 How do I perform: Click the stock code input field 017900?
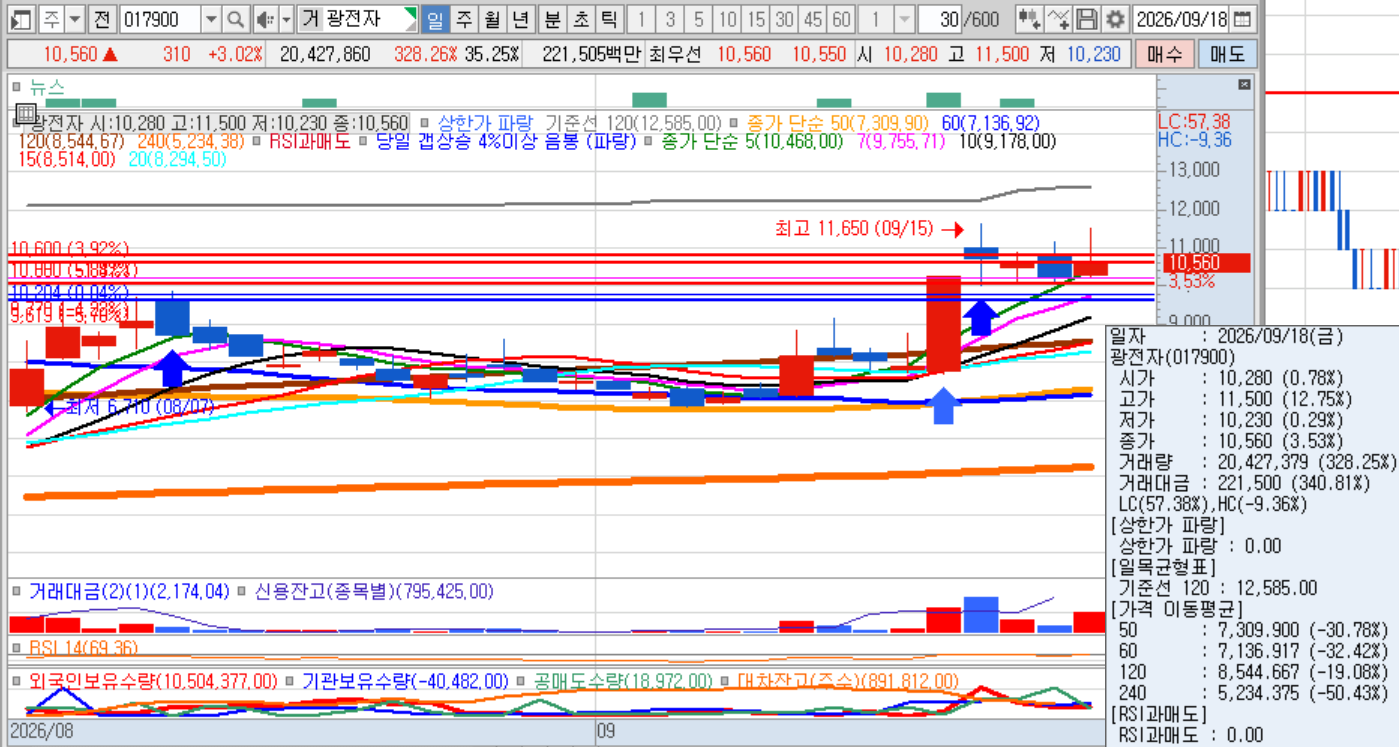[160, 19]
